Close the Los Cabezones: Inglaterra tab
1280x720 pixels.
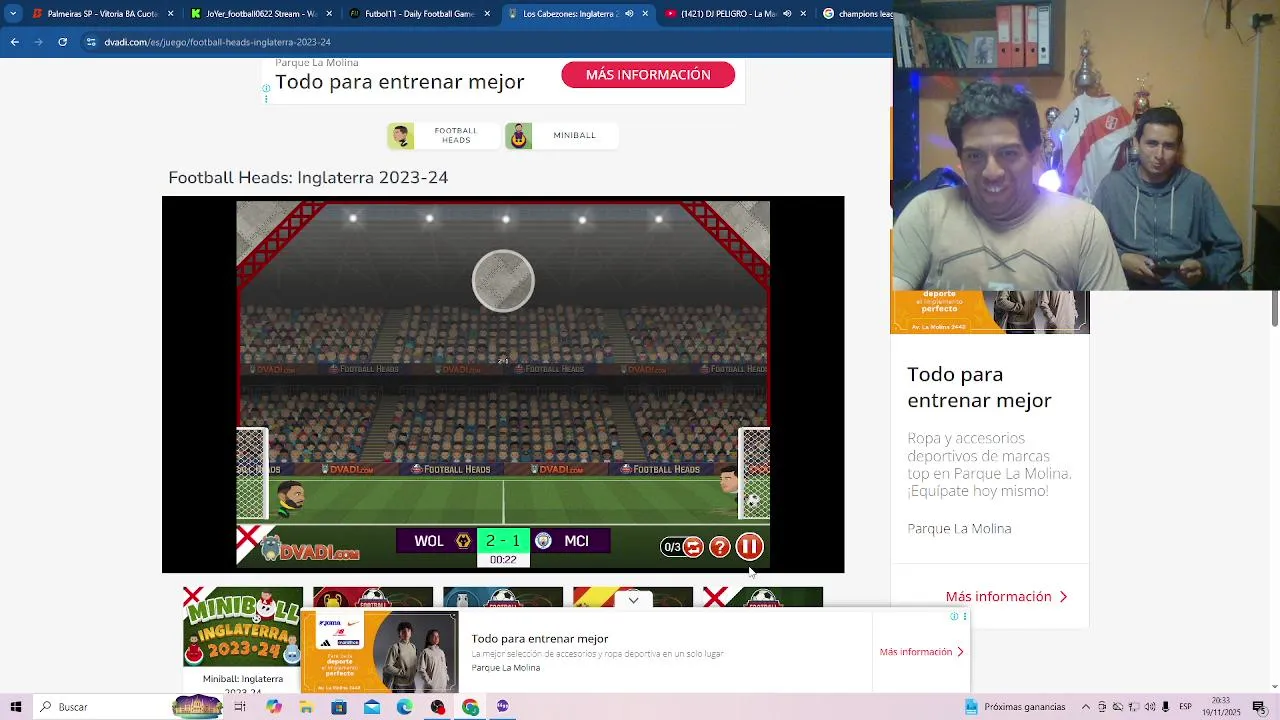point(645,14)
